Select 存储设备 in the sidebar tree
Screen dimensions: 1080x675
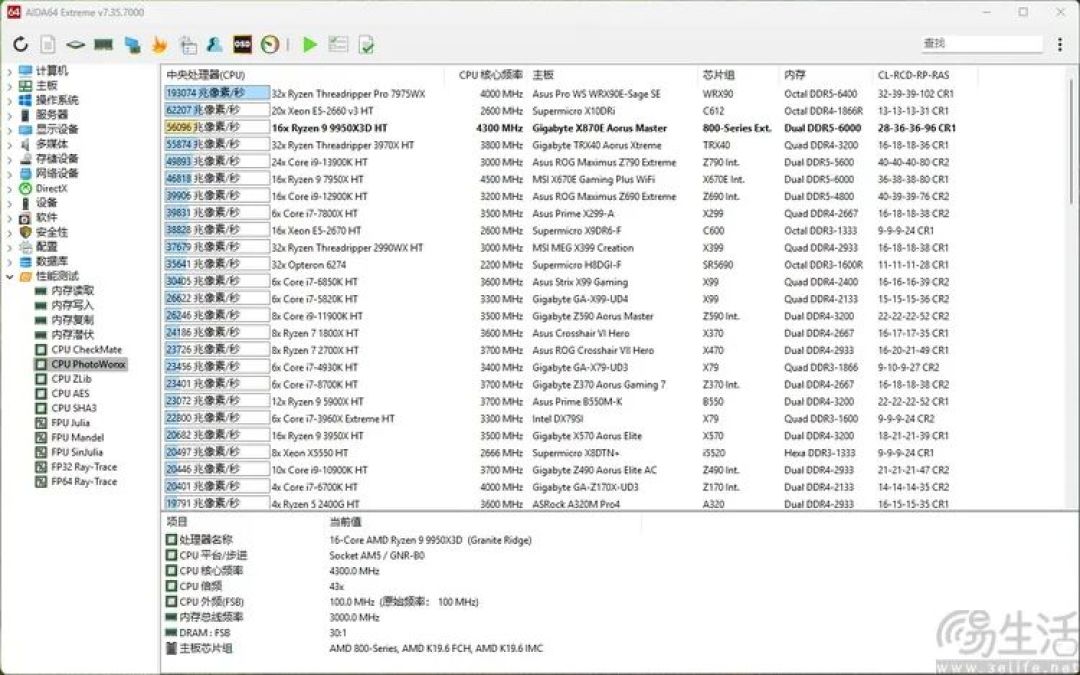57,158
